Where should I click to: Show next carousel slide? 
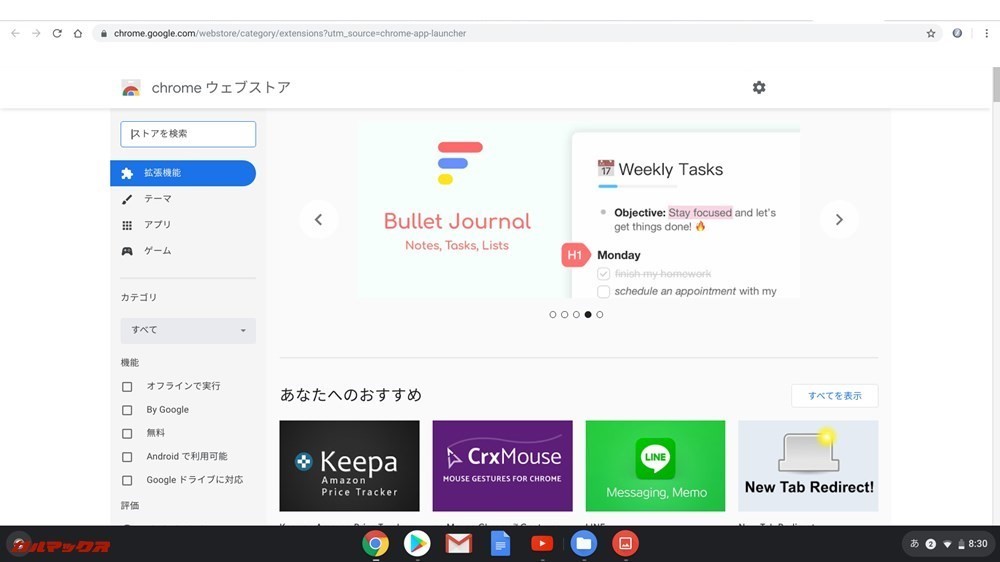coord(839,219)
